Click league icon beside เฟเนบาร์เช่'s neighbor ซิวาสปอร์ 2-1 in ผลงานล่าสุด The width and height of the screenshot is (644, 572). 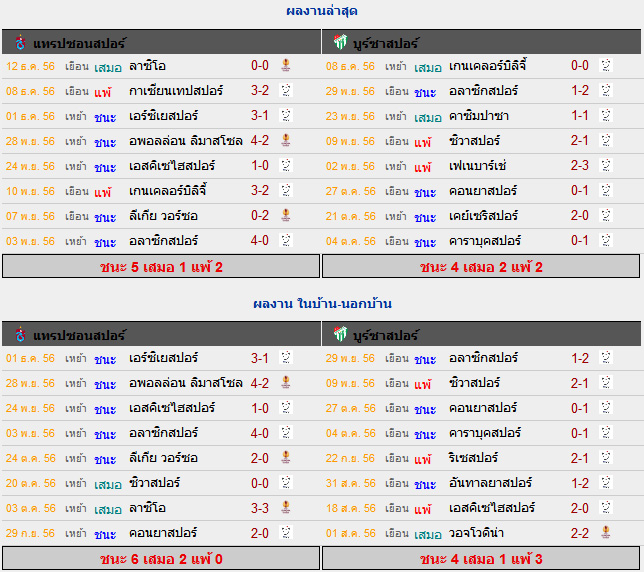pyautogui.click(x=606, y=140)
